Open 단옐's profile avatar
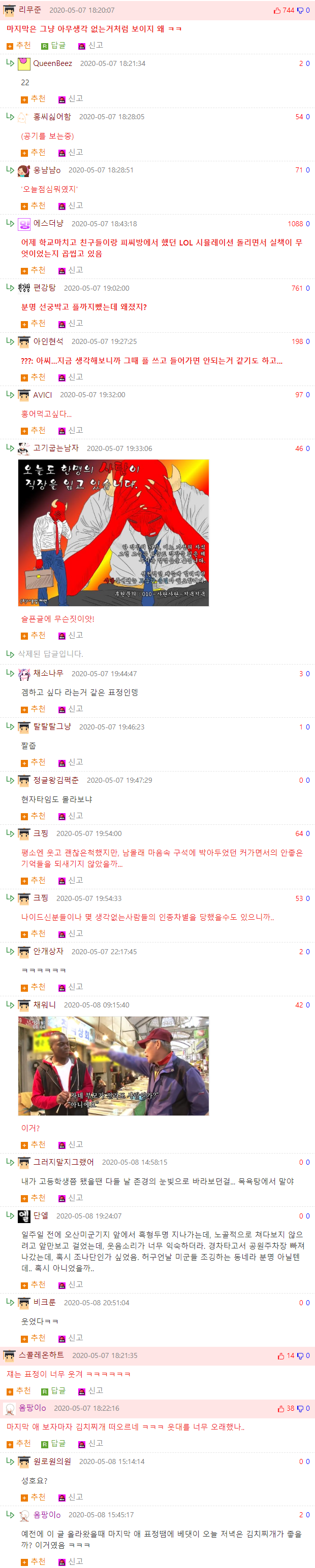Image resolution: width=315 pixels, height=1568 pixels. click(24, 1216)
